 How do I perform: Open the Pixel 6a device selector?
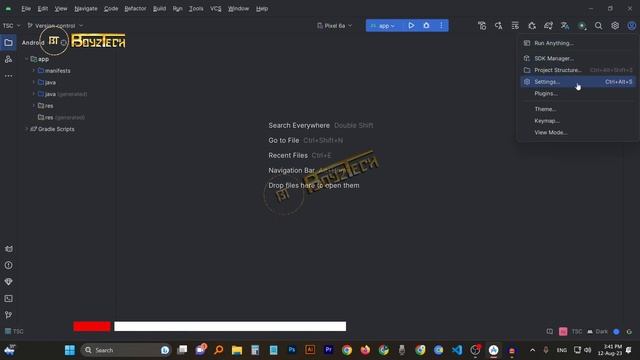(x=334, y=26)
